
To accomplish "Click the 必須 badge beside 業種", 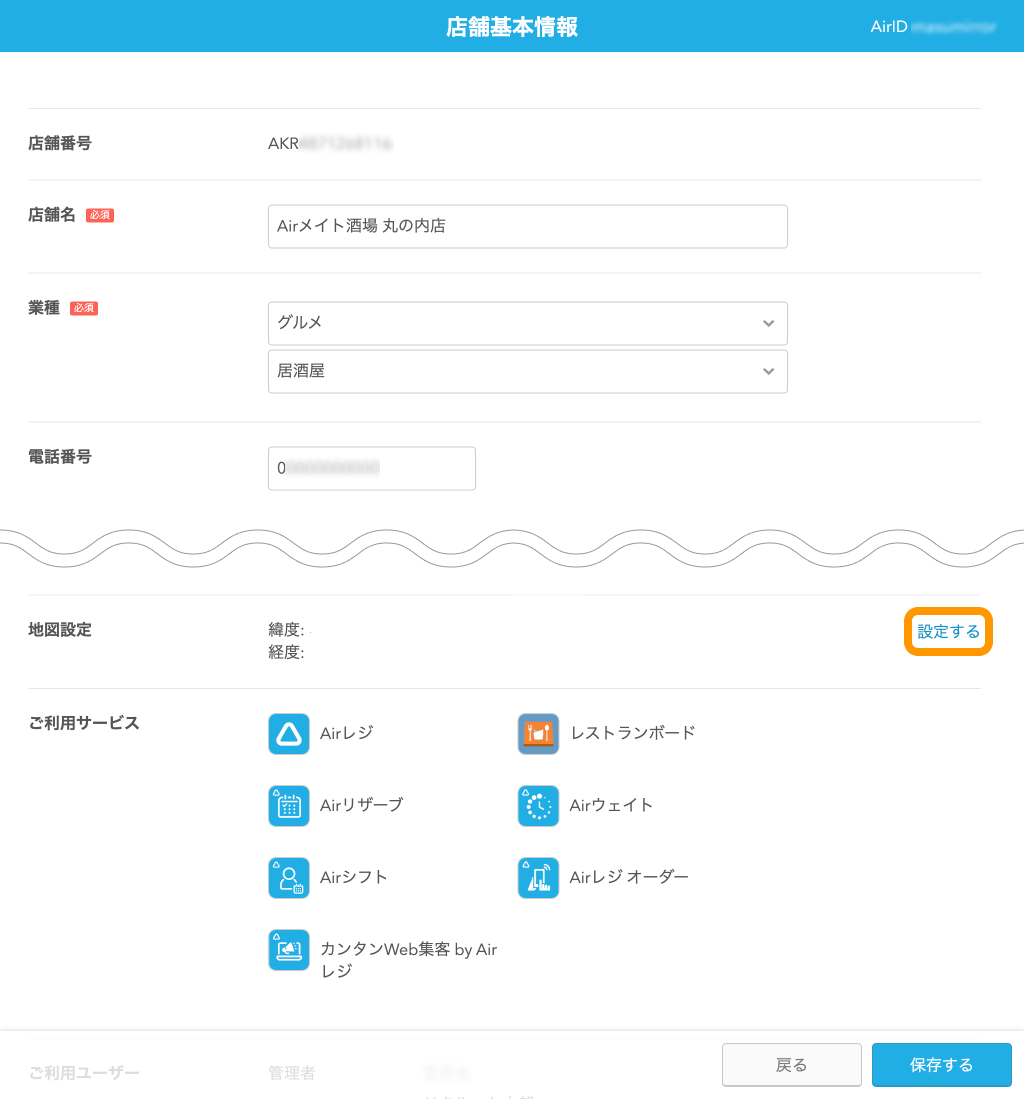I will tap(84, 308).
